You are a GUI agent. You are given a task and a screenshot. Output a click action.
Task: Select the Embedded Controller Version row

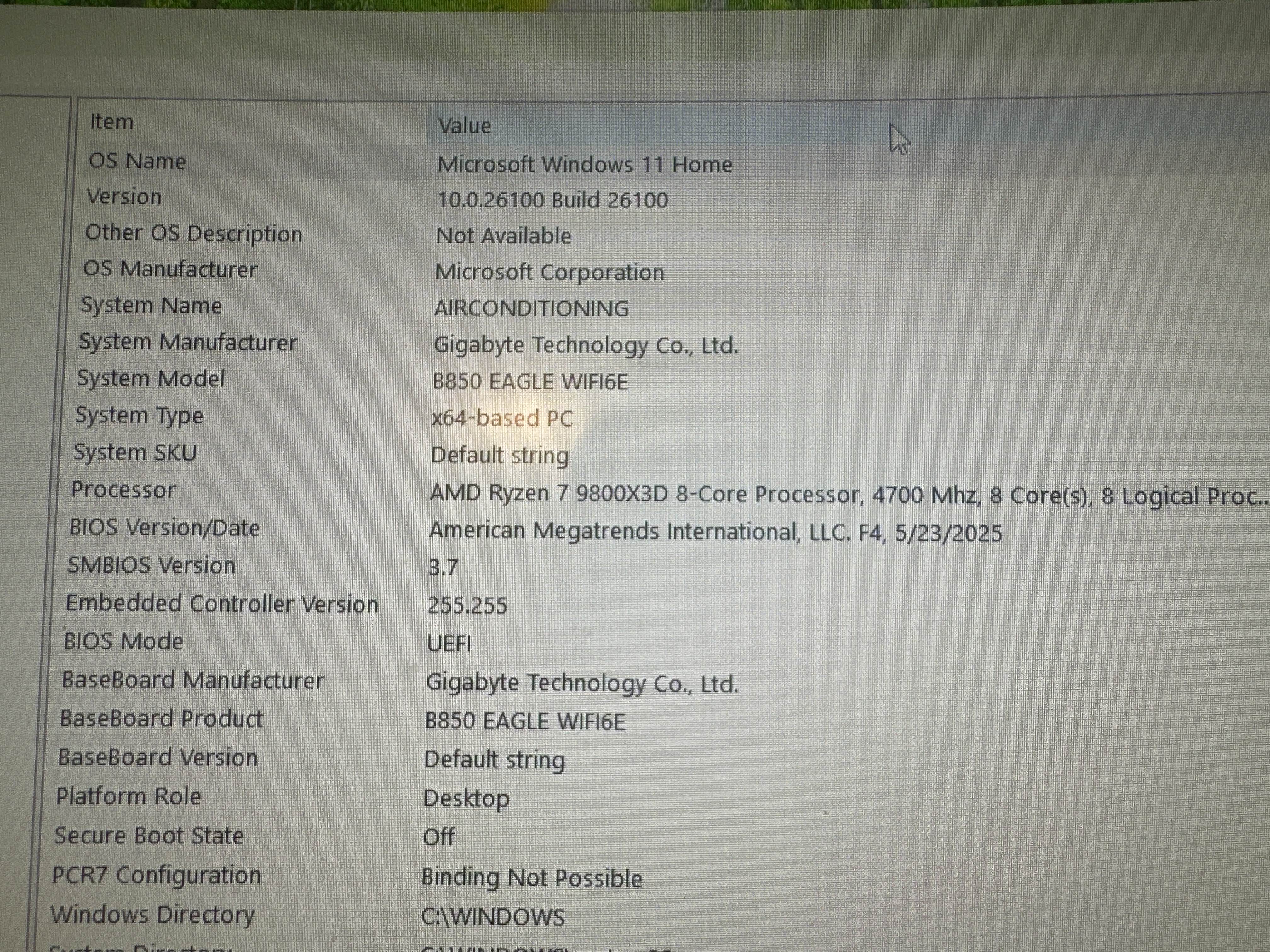pos(222,604)
